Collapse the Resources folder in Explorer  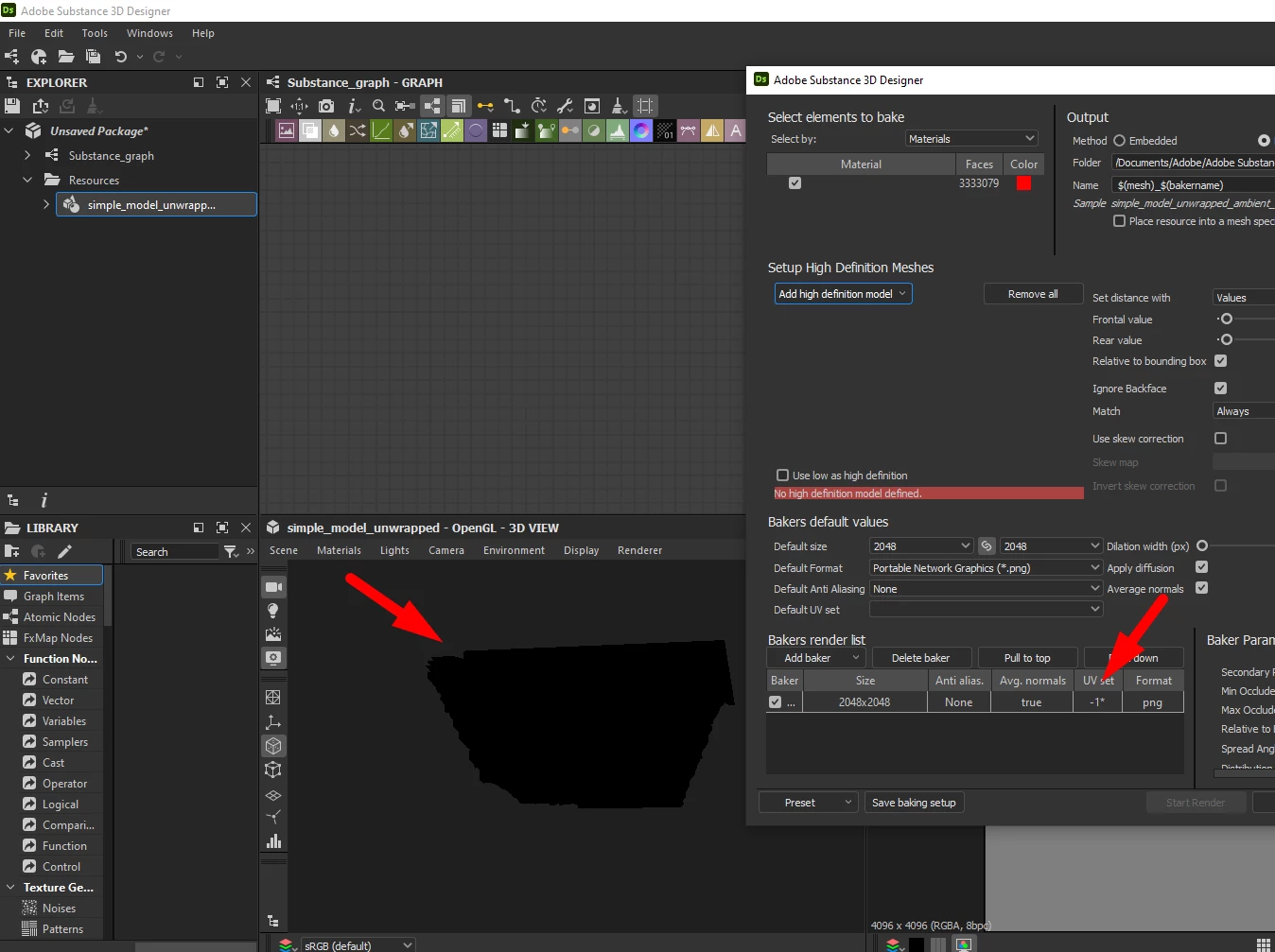(27, 180)
